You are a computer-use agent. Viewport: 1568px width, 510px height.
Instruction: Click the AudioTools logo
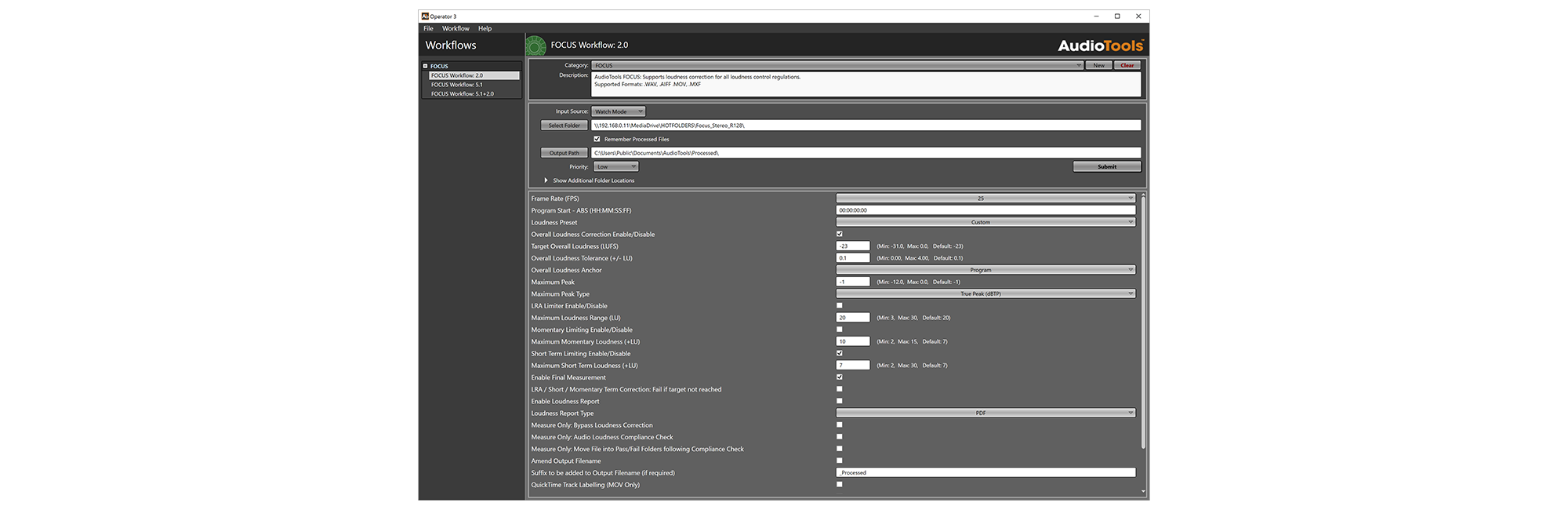coord(1100,46)
